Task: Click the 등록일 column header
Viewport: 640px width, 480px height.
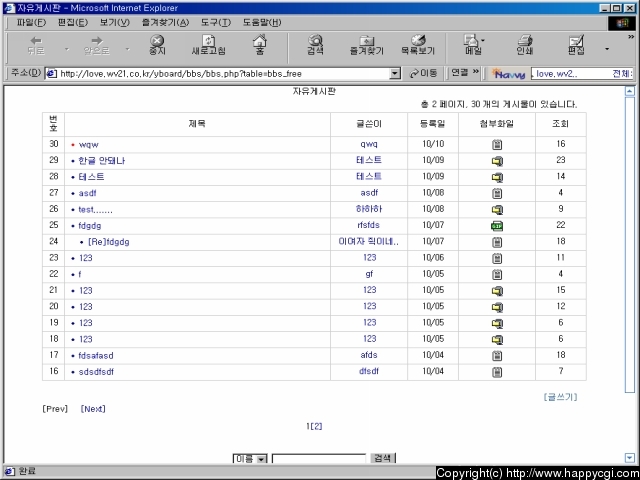Action: click(x=433, y=124)
